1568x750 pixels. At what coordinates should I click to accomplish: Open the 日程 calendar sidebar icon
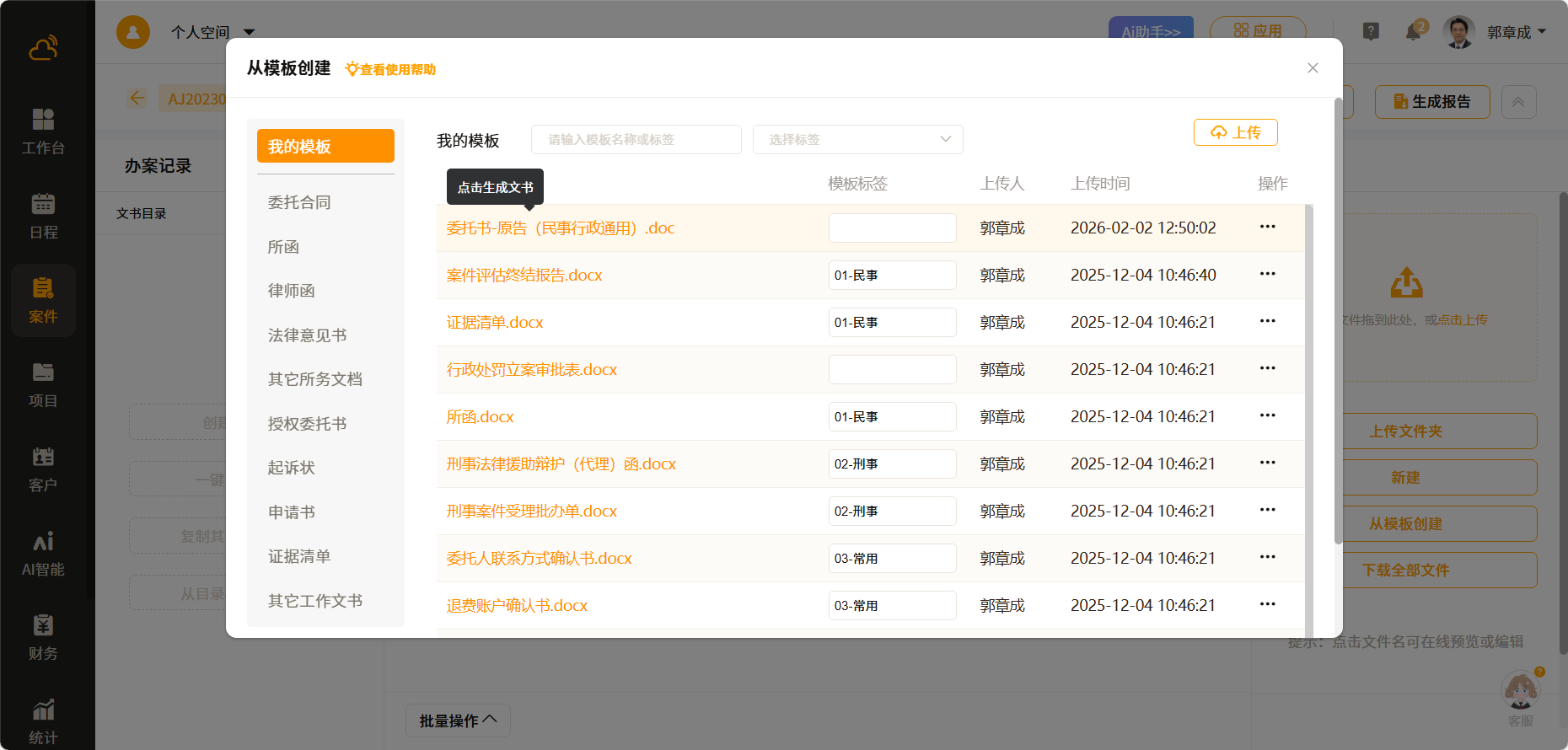(x=43, y=215)
